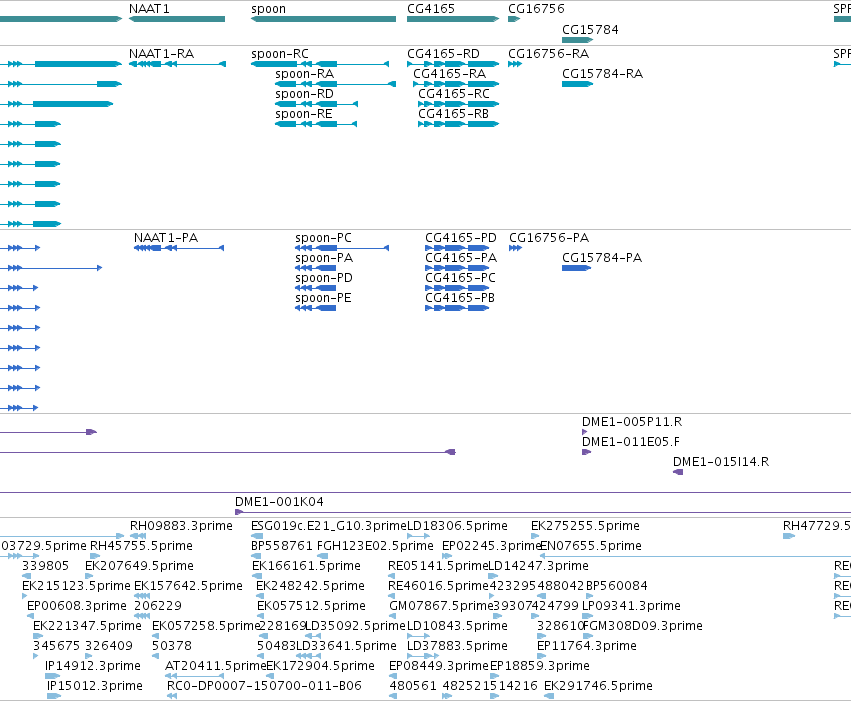
Task: Select the EN07655.5prime EST
Action: [x=695, y=556]
